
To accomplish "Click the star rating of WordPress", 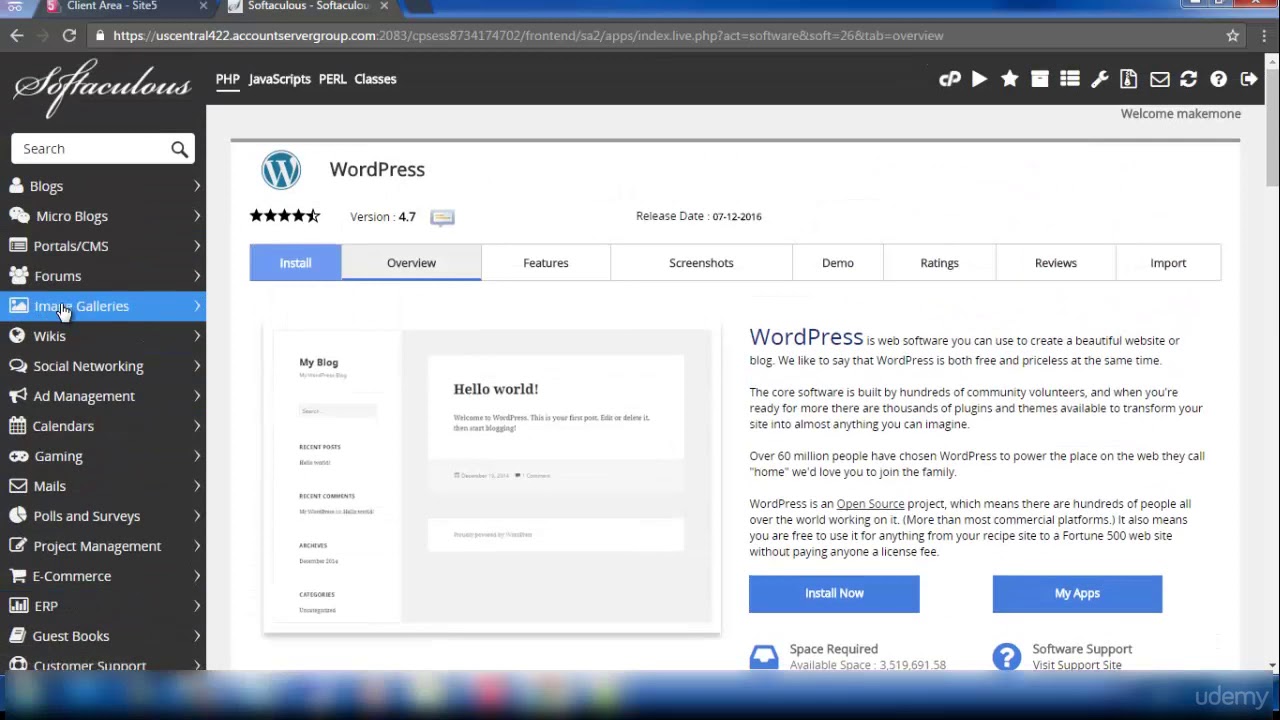I will click(285, 216).
